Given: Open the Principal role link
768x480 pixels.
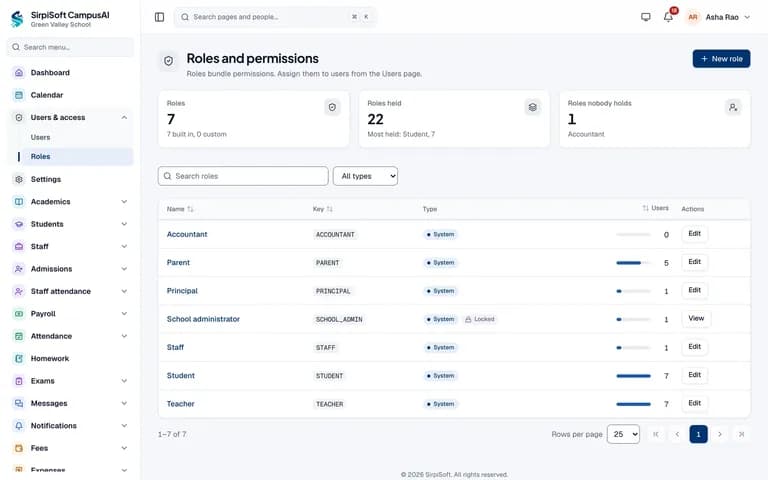Looking at the screenshot, I should point(182,291).
